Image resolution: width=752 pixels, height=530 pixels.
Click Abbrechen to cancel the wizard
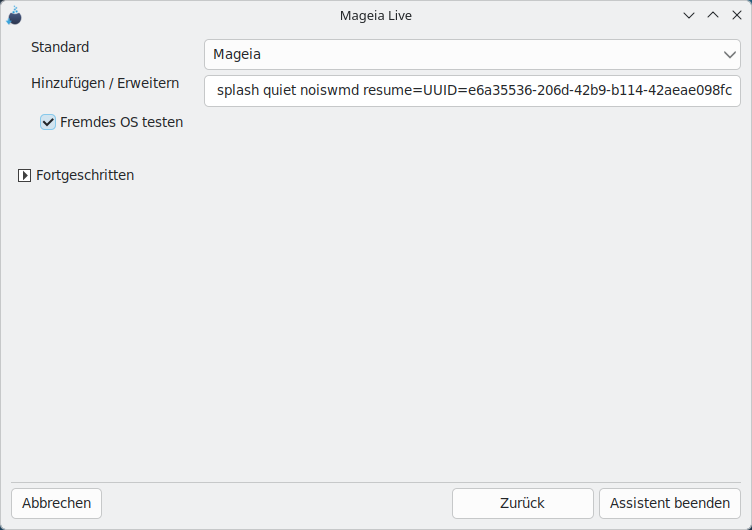(x=57, y=503)
